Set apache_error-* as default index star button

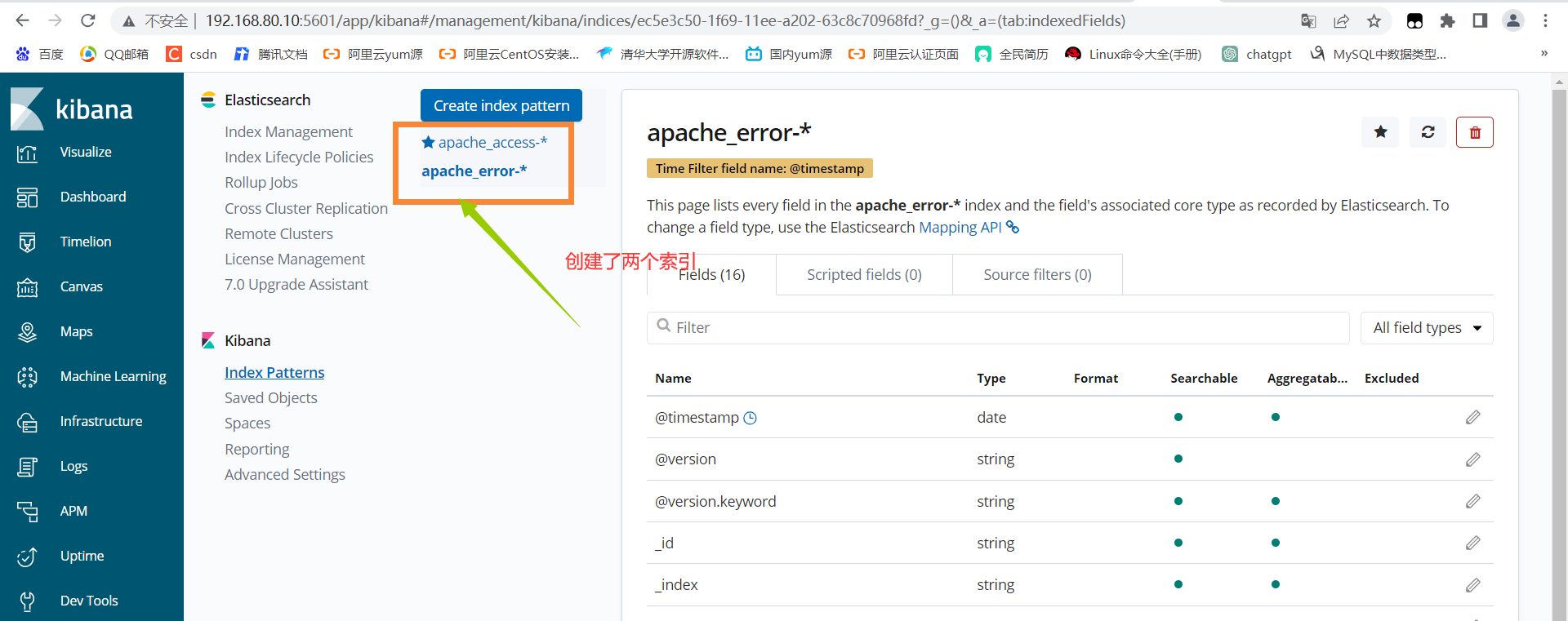(1380, 132)
